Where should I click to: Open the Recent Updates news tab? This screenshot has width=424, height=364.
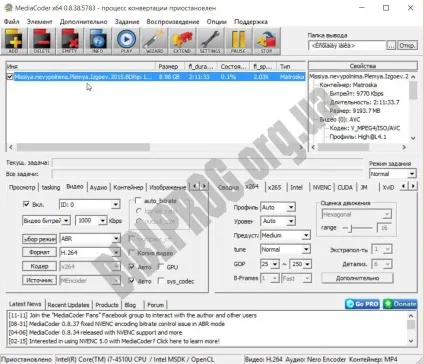[68, 305]
